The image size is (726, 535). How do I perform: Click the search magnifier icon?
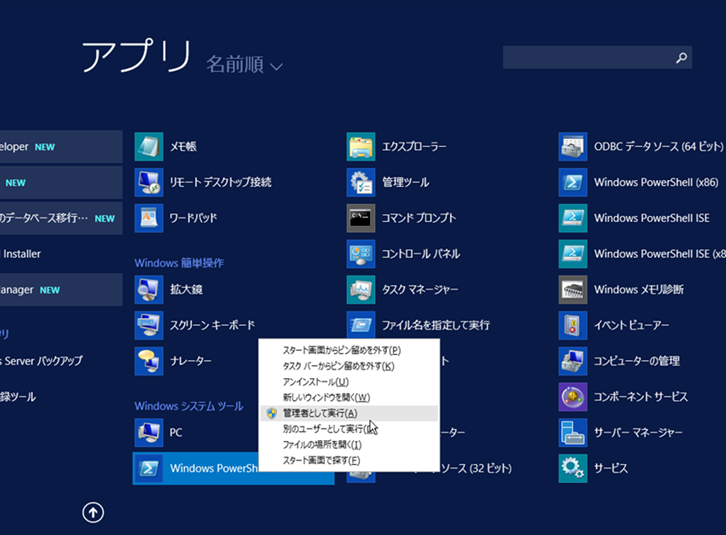coord(681,57)
